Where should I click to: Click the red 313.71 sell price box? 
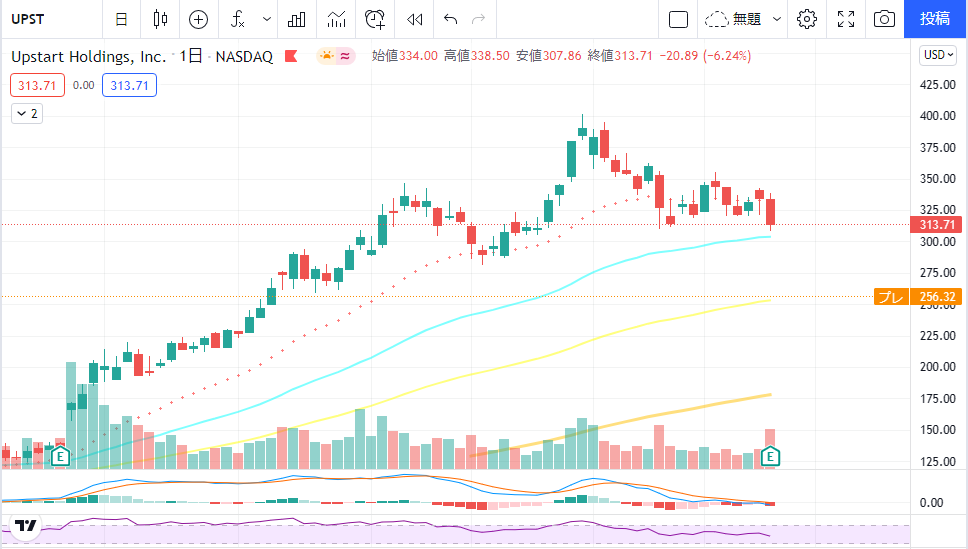(x=37, y=85)
